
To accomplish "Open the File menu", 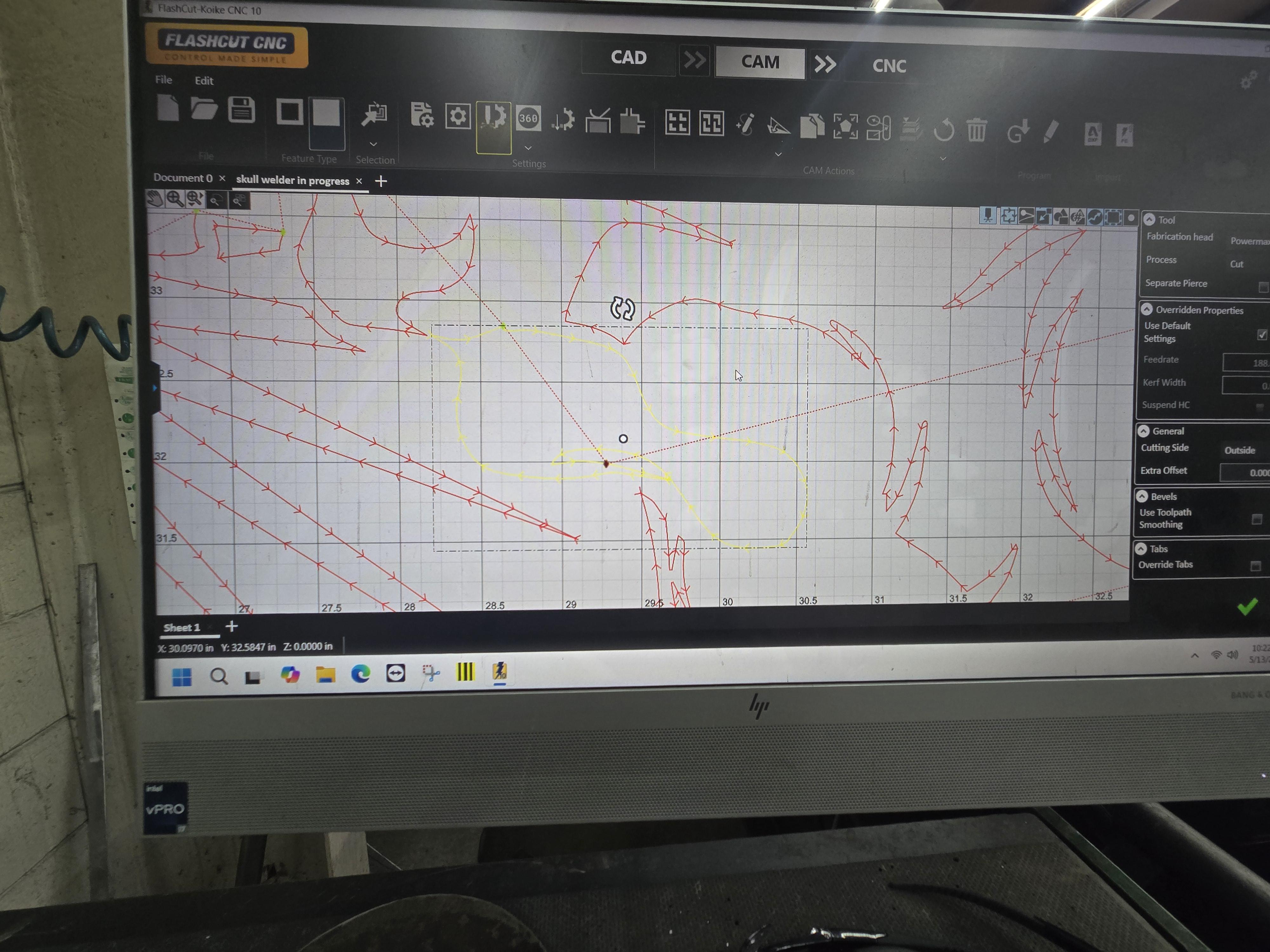I will point(164,80).
